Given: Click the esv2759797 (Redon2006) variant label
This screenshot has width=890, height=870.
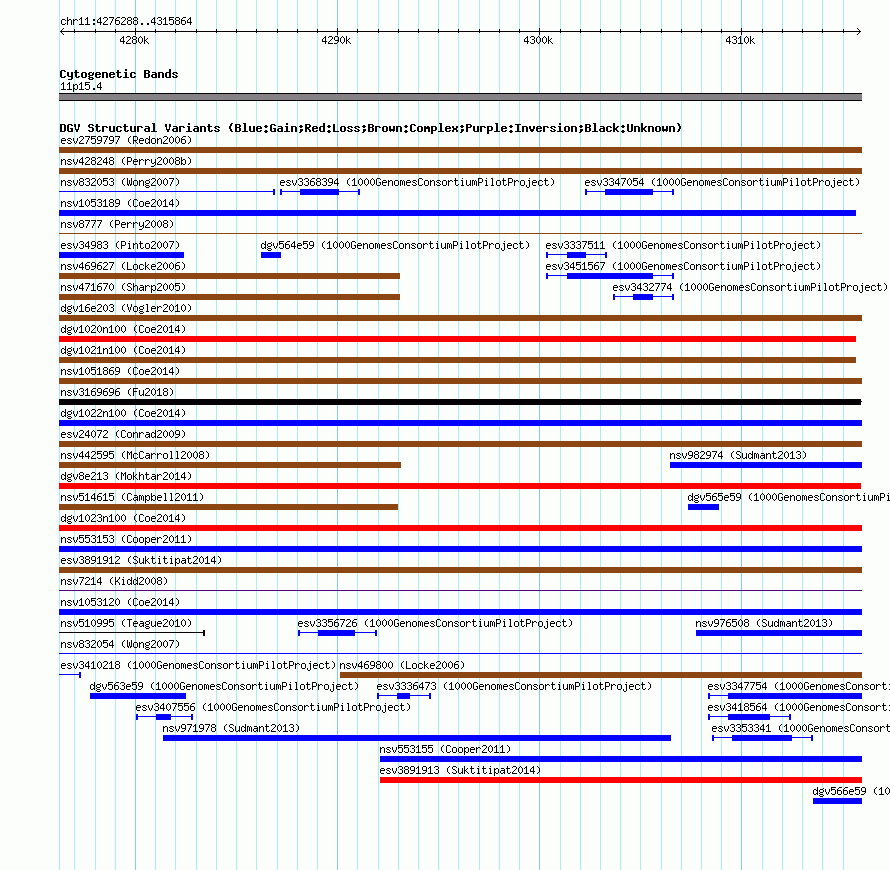Looking at the screenshot, I should [126, 140].
